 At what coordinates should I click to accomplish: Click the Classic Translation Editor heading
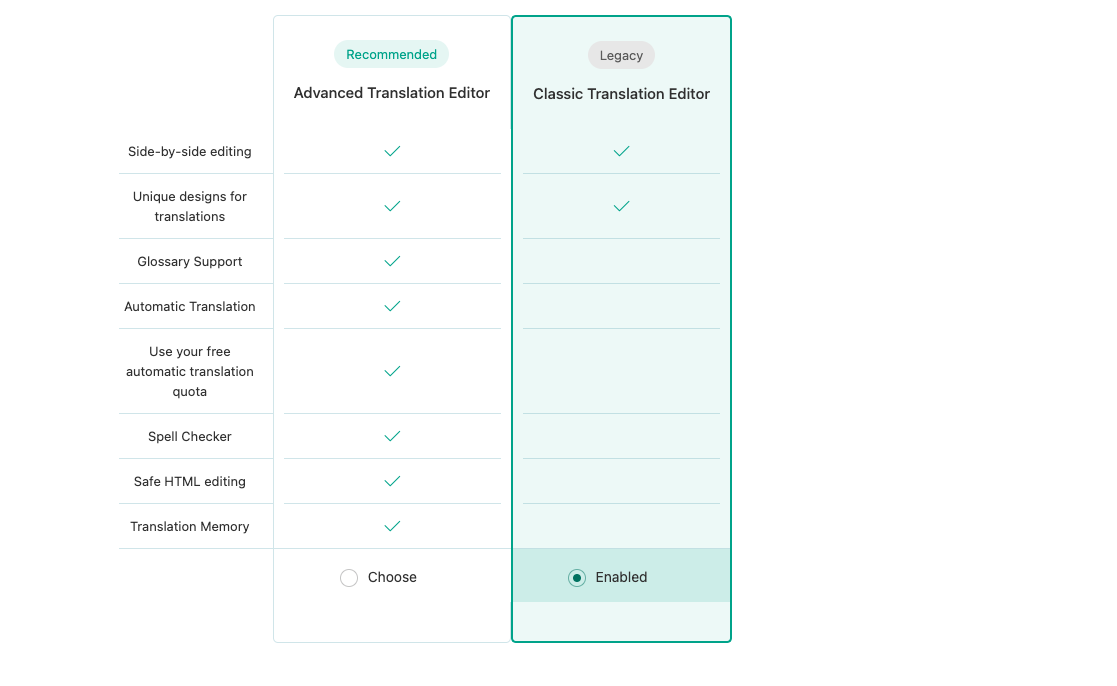(621, 94)
